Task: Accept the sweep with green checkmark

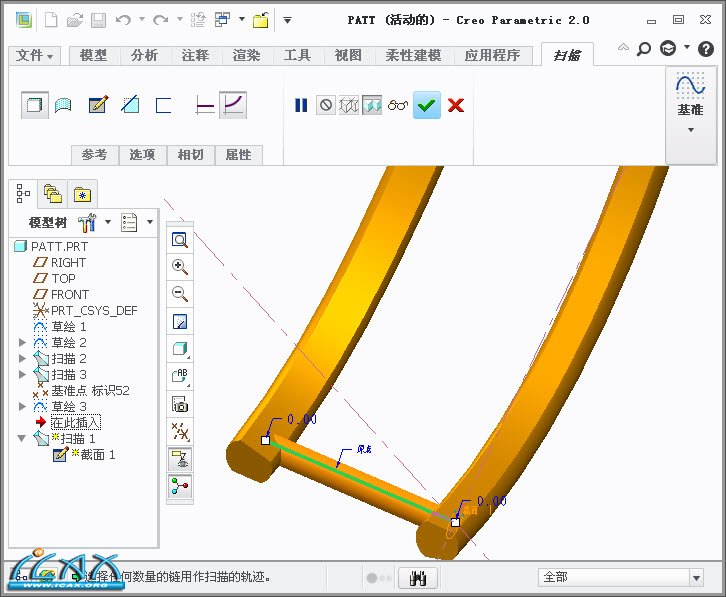Action: [x=427, y=105]
